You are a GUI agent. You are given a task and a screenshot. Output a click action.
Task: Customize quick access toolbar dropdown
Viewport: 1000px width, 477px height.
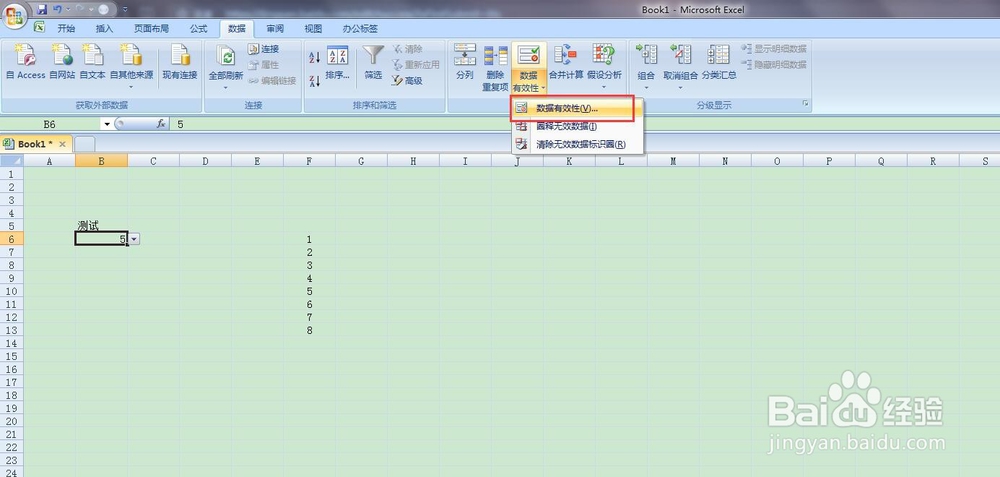point(124,10)
